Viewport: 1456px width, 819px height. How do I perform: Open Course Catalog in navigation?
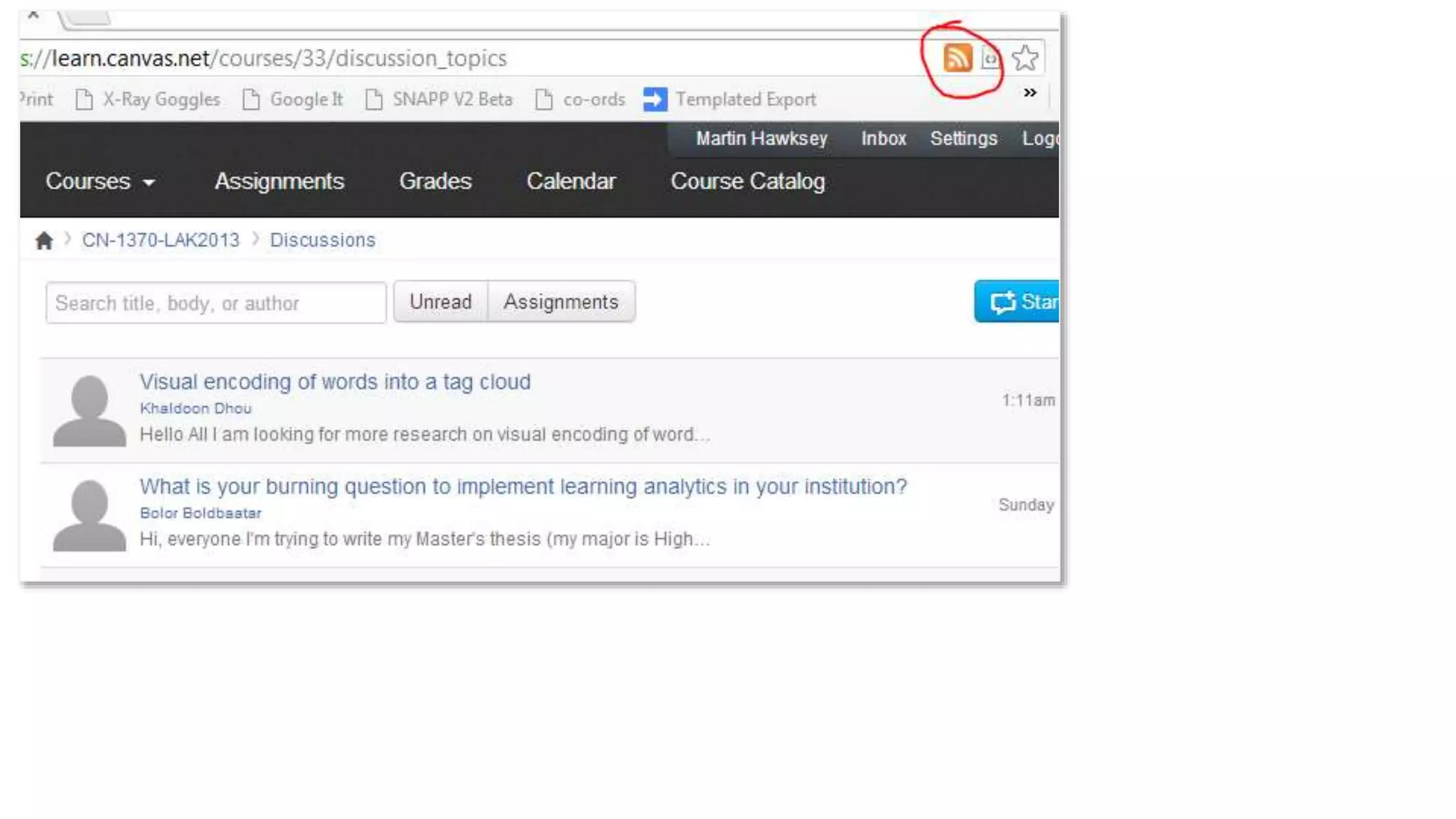[x=748, y=181]
